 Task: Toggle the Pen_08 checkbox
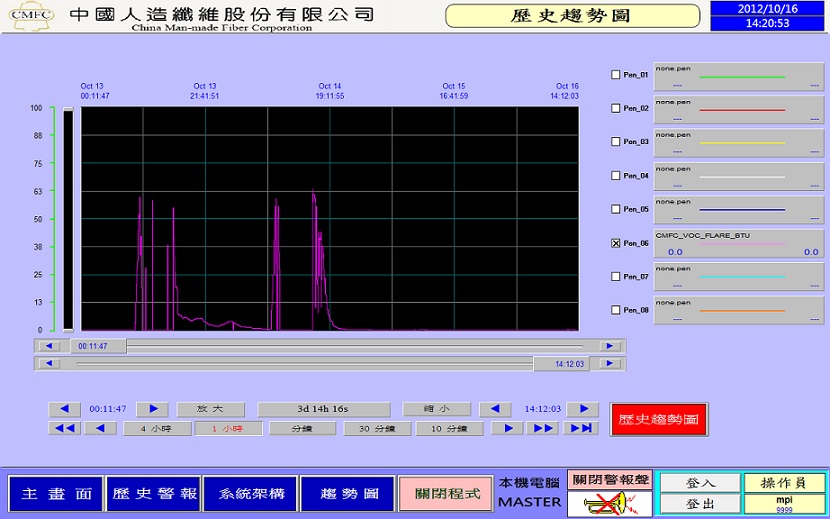616,310
